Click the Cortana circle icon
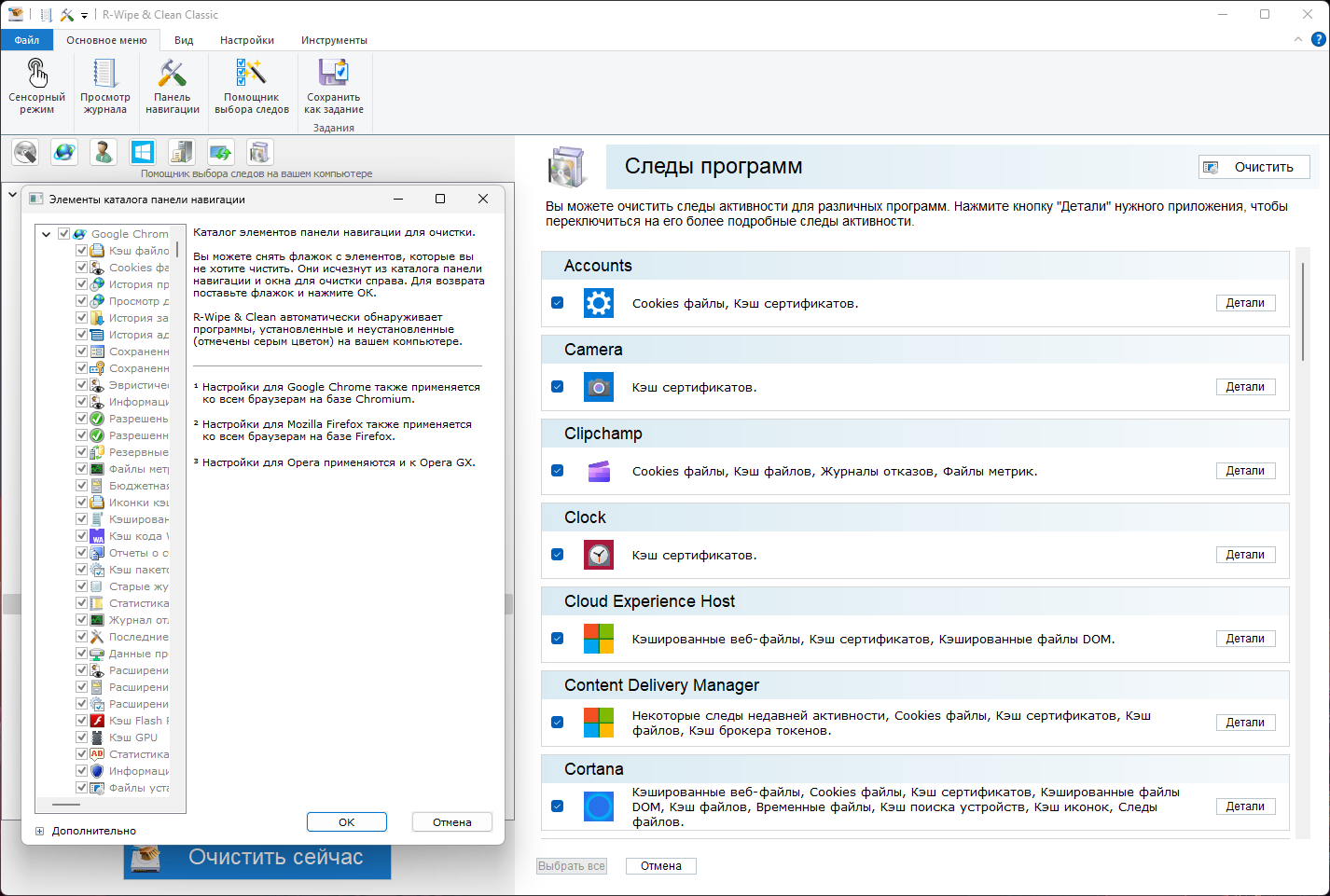The width and height of the screenshot is (1330, 896). 599,806
